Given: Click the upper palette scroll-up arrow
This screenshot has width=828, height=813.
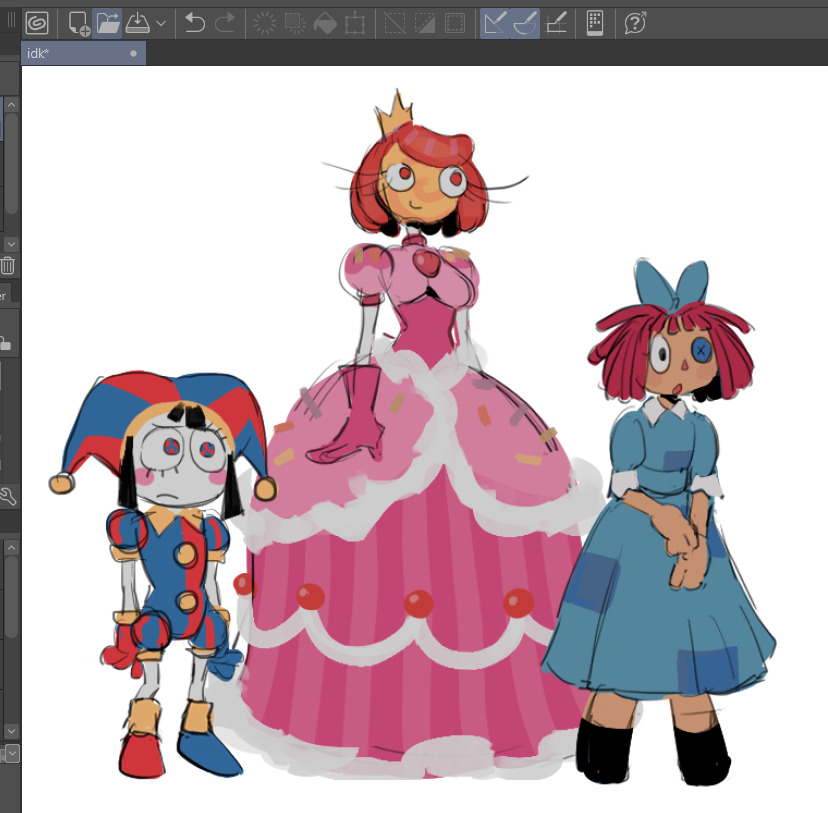Looking at the screenshot, I should pos(12,105).
